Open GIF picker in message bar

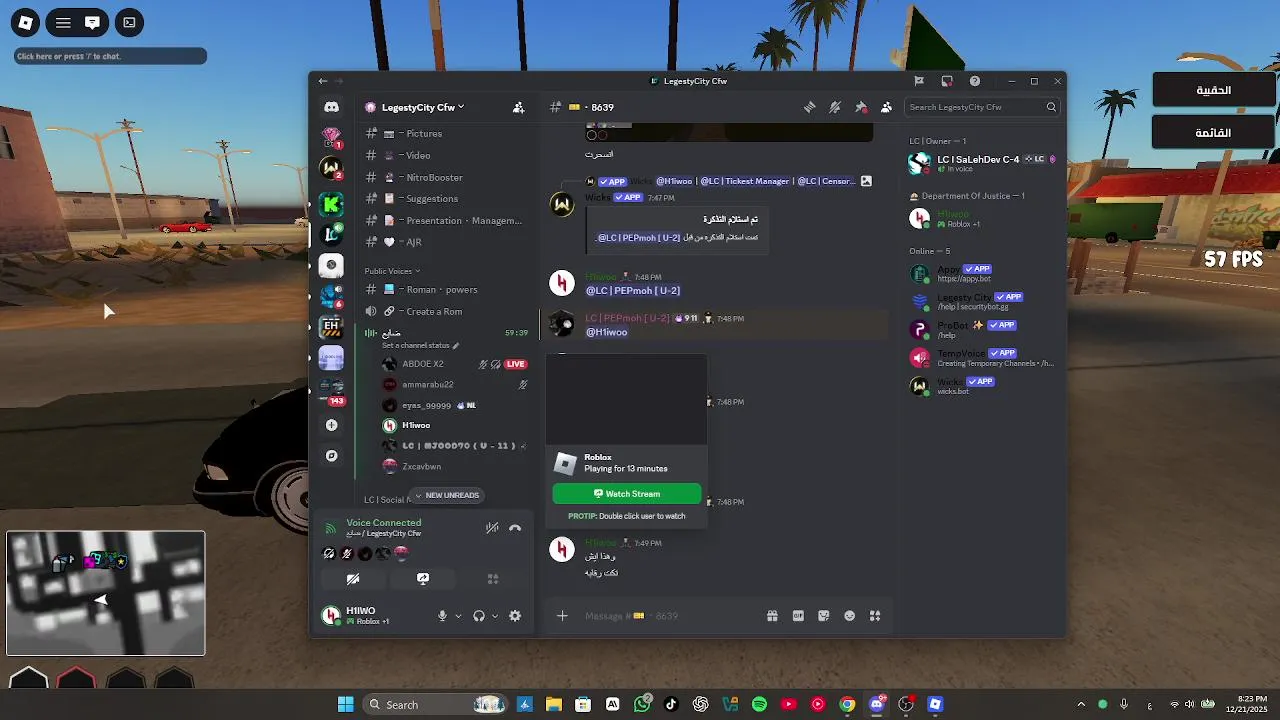coord(798,616)
